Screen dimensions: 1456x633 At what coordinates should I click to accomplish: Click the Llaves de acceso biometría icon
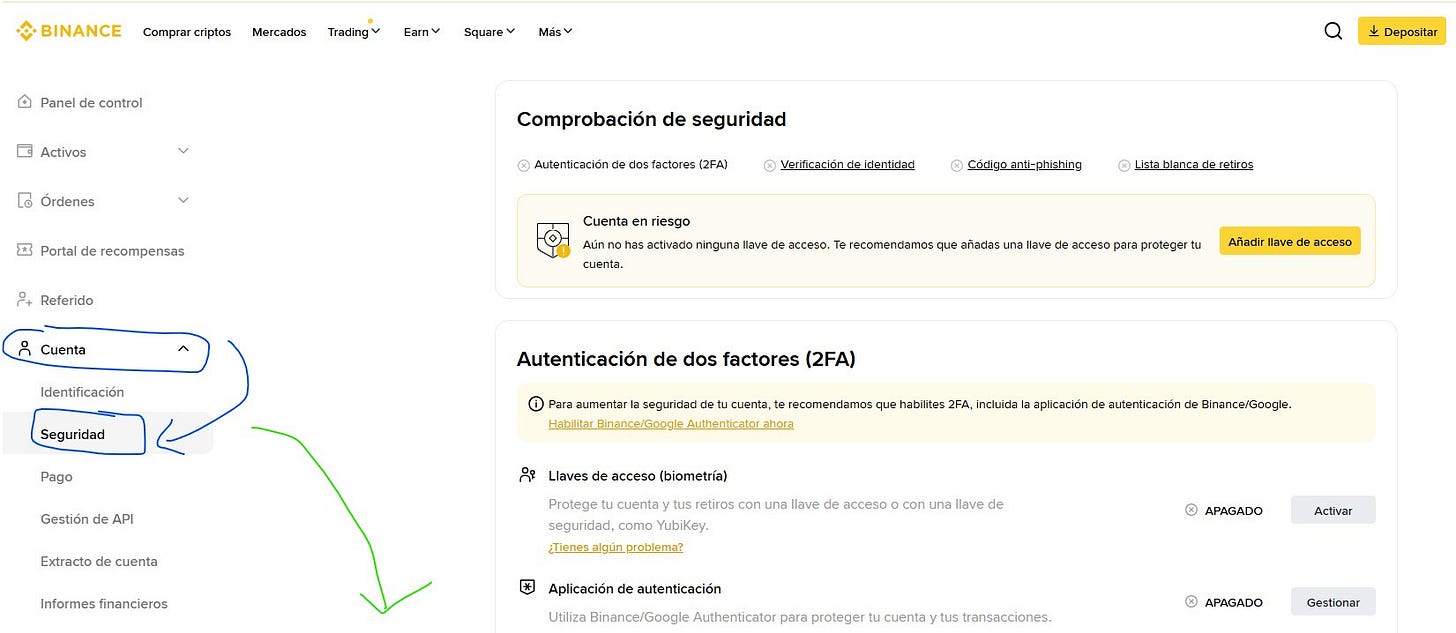[527, 475]
